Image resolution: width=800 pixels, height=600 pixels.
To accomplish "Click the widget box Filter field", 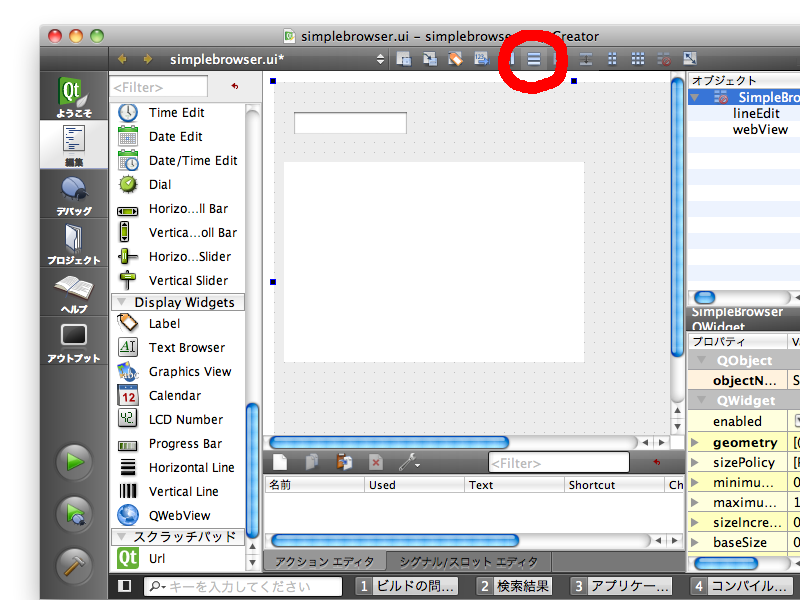I will (x=159, y=87).
